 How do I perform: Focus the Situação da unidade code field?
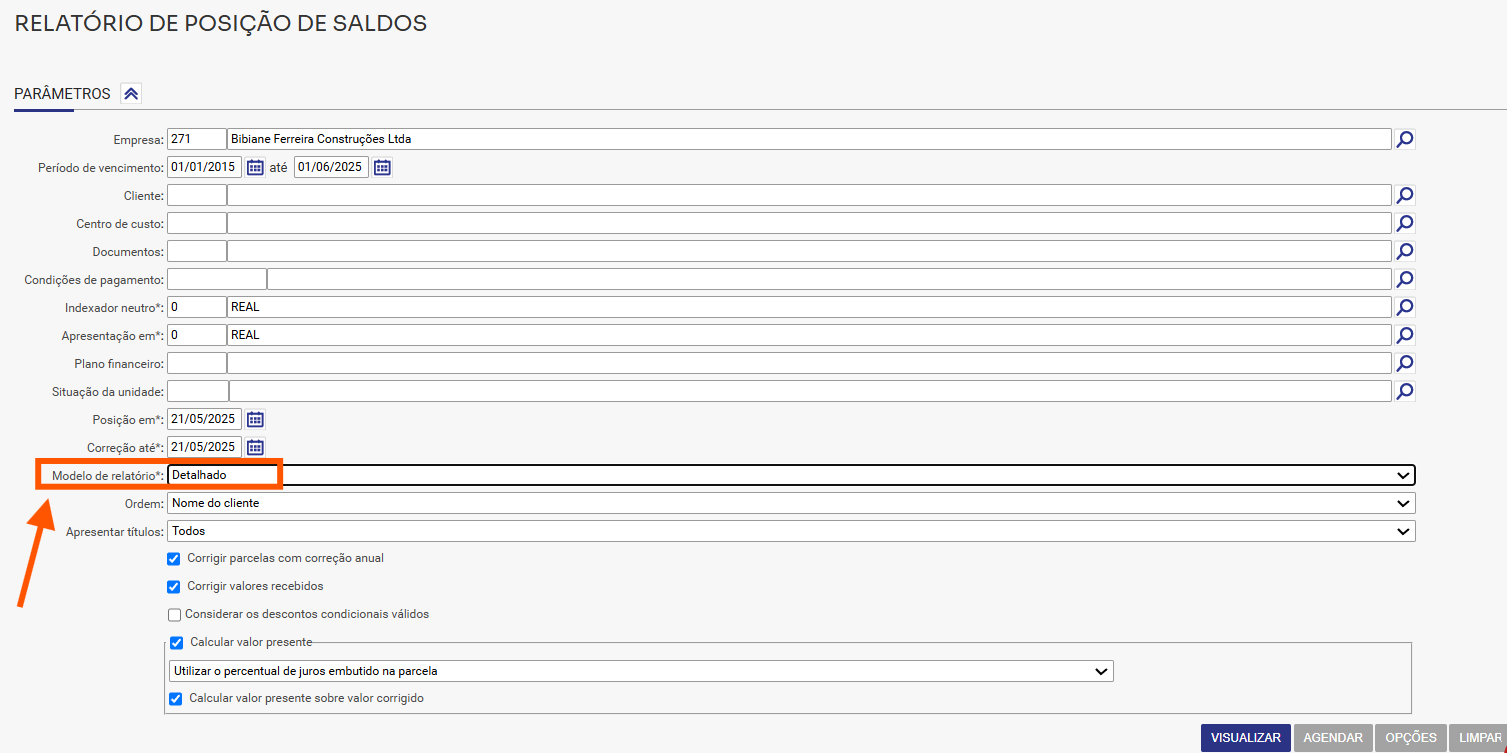[x=198, y=391]
